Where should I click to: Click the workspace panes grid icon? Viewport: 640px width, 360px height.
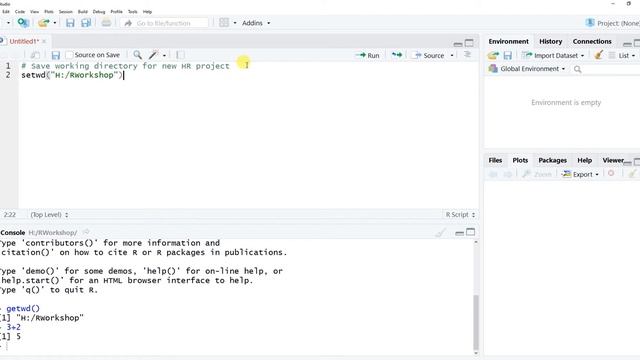[224, 23]
